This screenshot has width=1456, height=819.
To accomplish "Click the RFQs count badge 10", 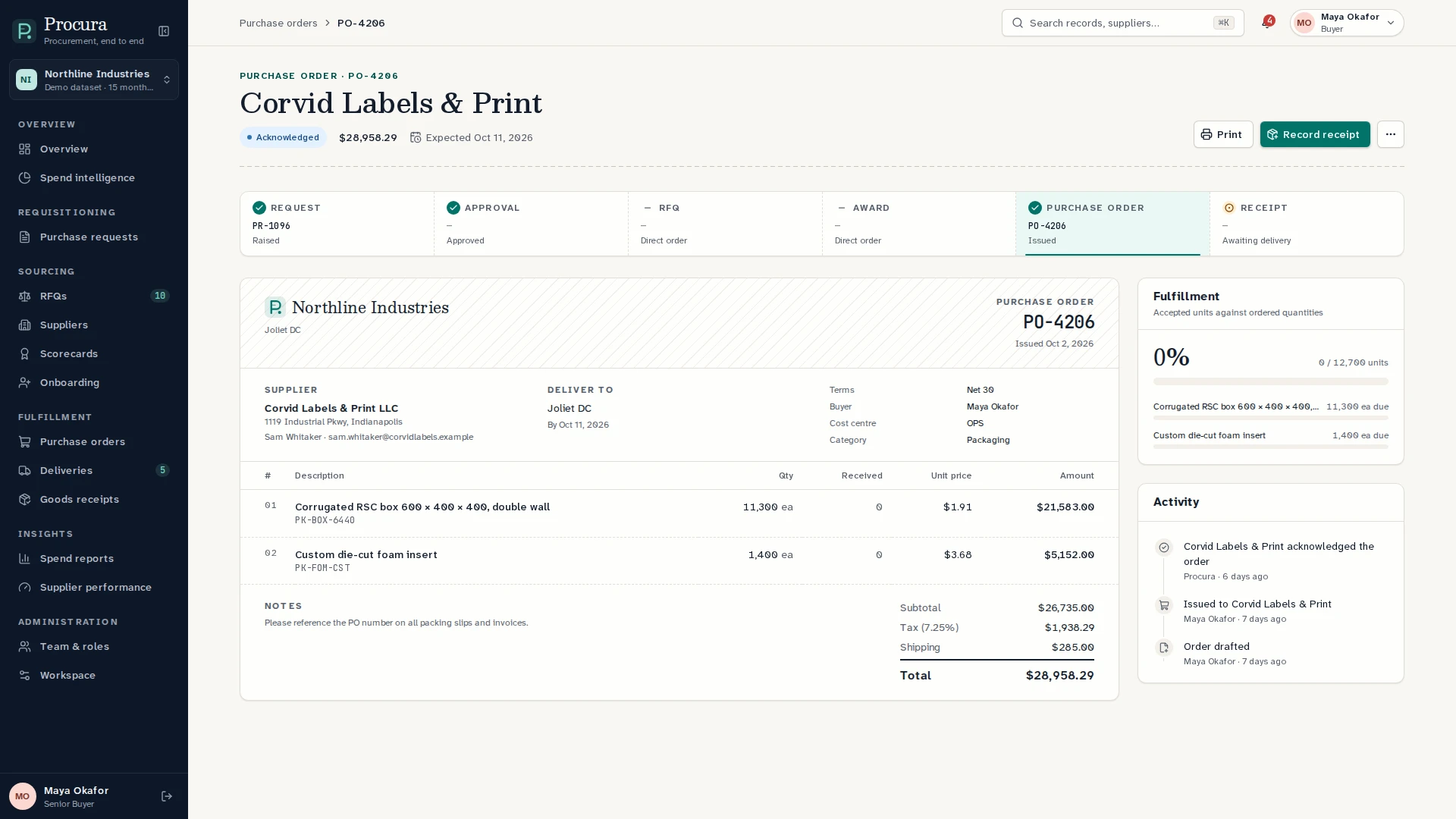I will 159,297.
